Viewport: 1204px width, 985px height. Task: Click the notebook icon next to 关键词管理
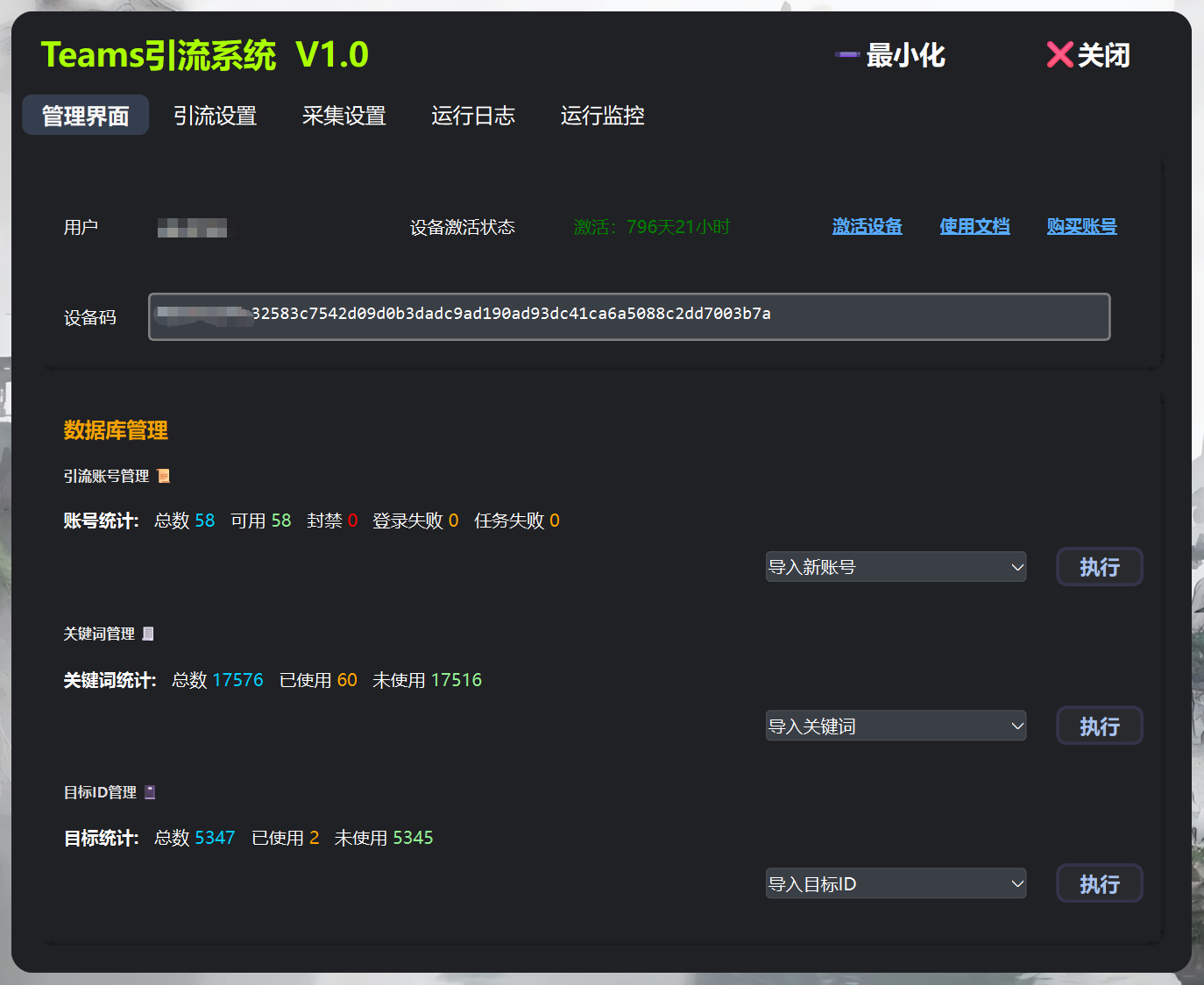[148, 634]
